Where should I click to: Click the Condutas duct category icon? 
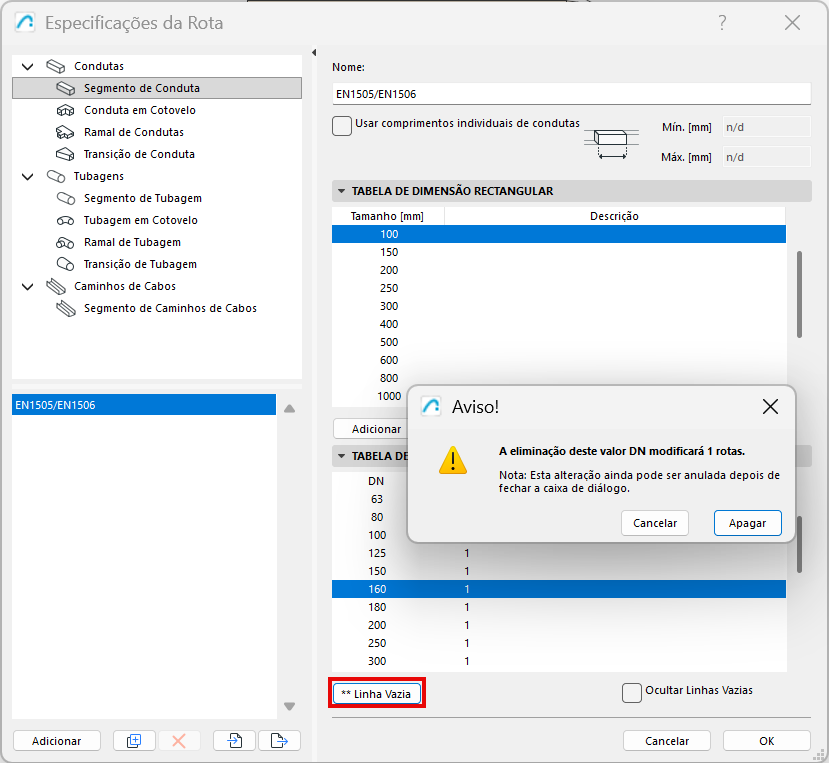pyautogui.click(x=56, y=66)
